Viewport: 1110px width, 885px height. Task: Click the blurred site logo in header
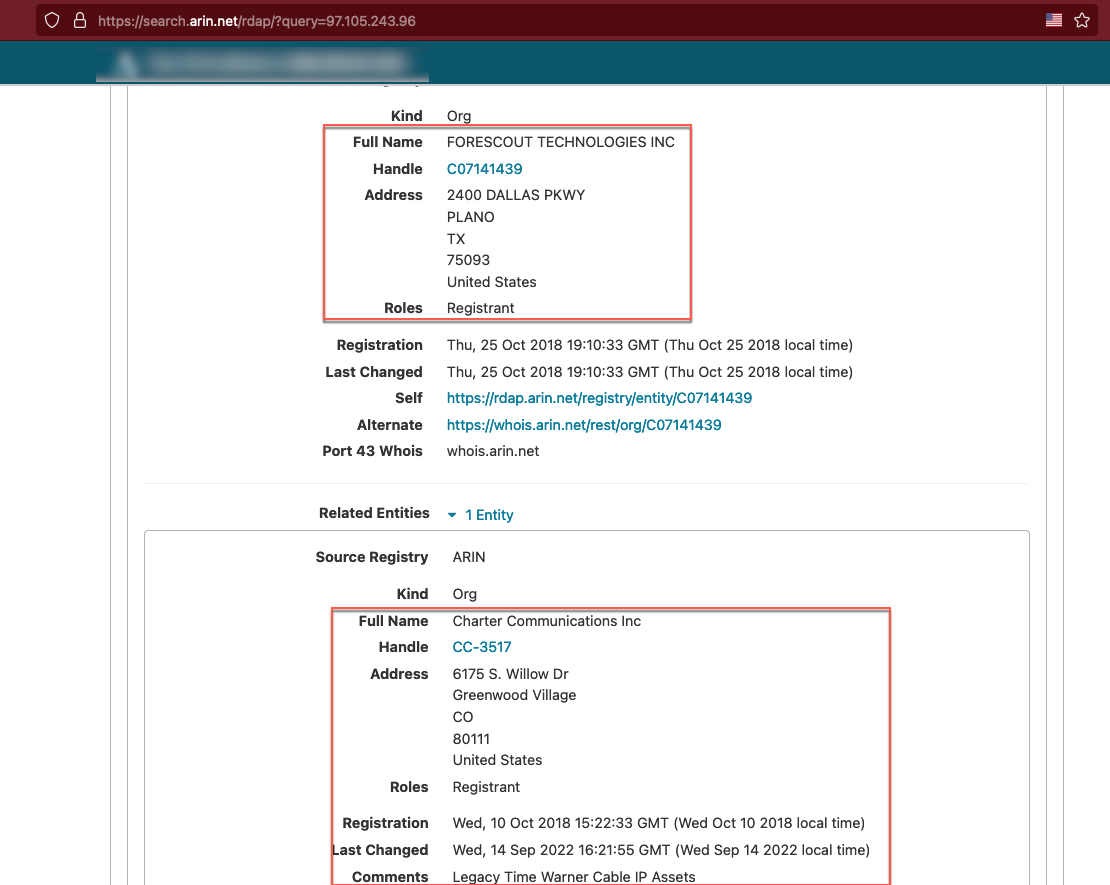(x=262, y=63)
